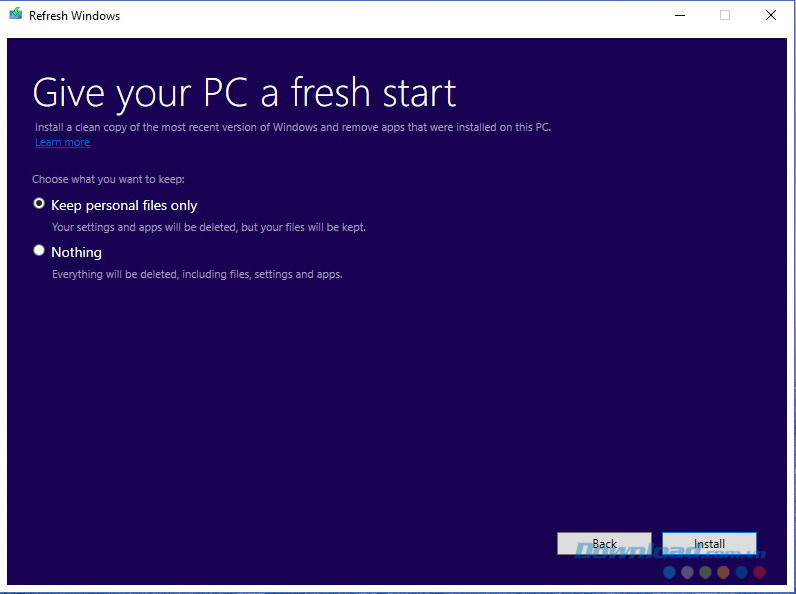Click the 'Your settings and apps will be deleted' description

[x=209, y=227]
